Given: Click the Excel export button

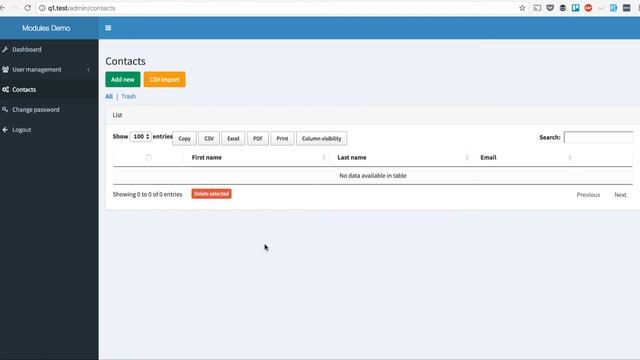Looking at the screenshot, I should [233, 138].
